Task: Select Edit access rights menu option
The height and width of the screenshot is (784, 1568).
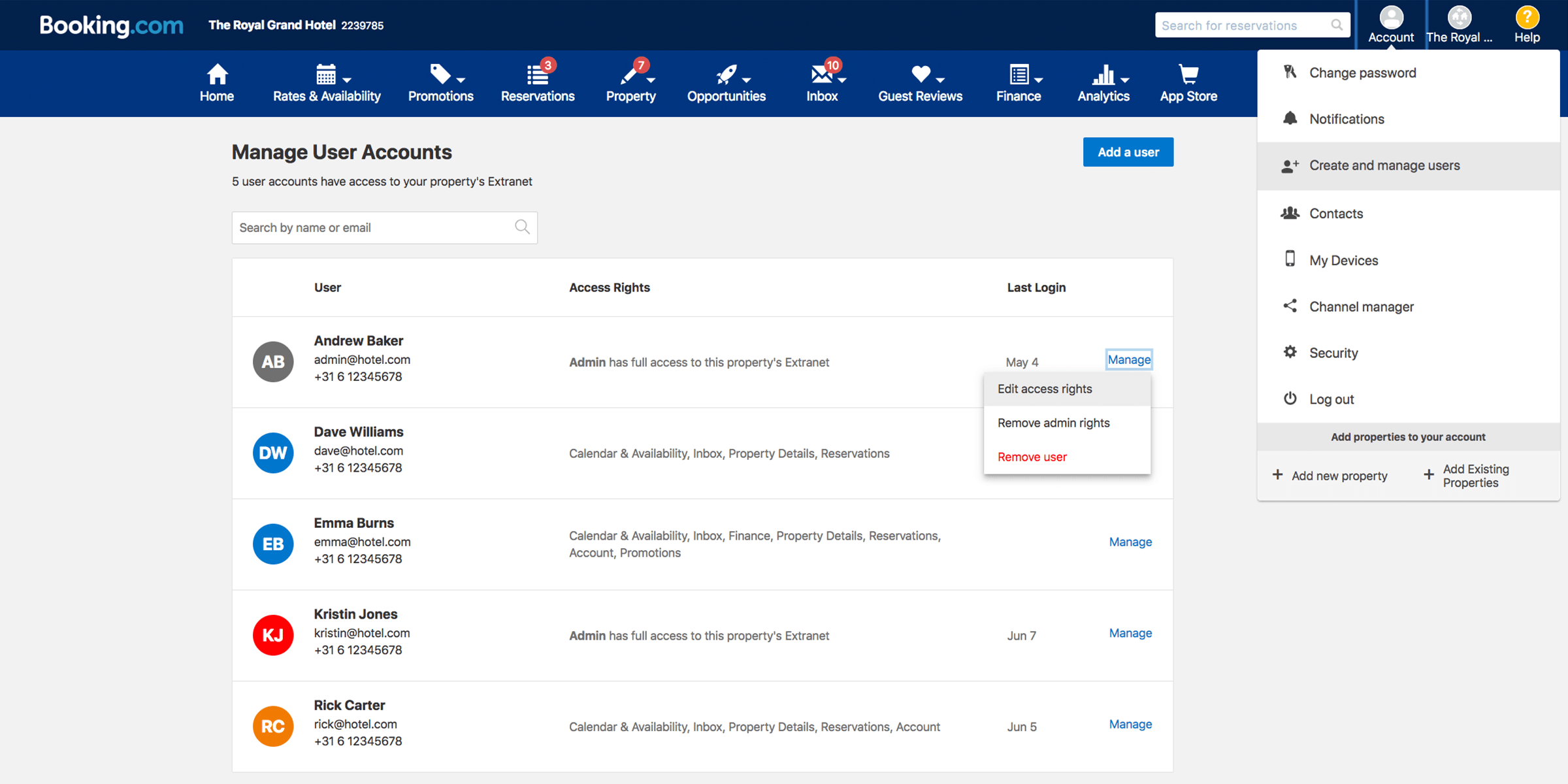Action: pos(1044,389)
